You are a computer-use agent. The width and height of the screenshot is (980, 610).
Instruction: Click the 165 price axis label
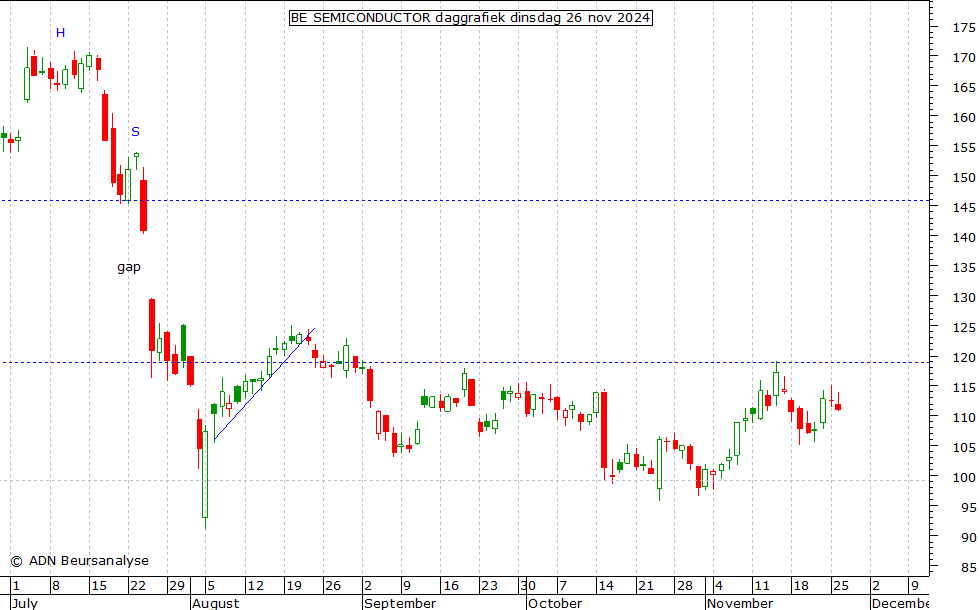coord(964,88)
